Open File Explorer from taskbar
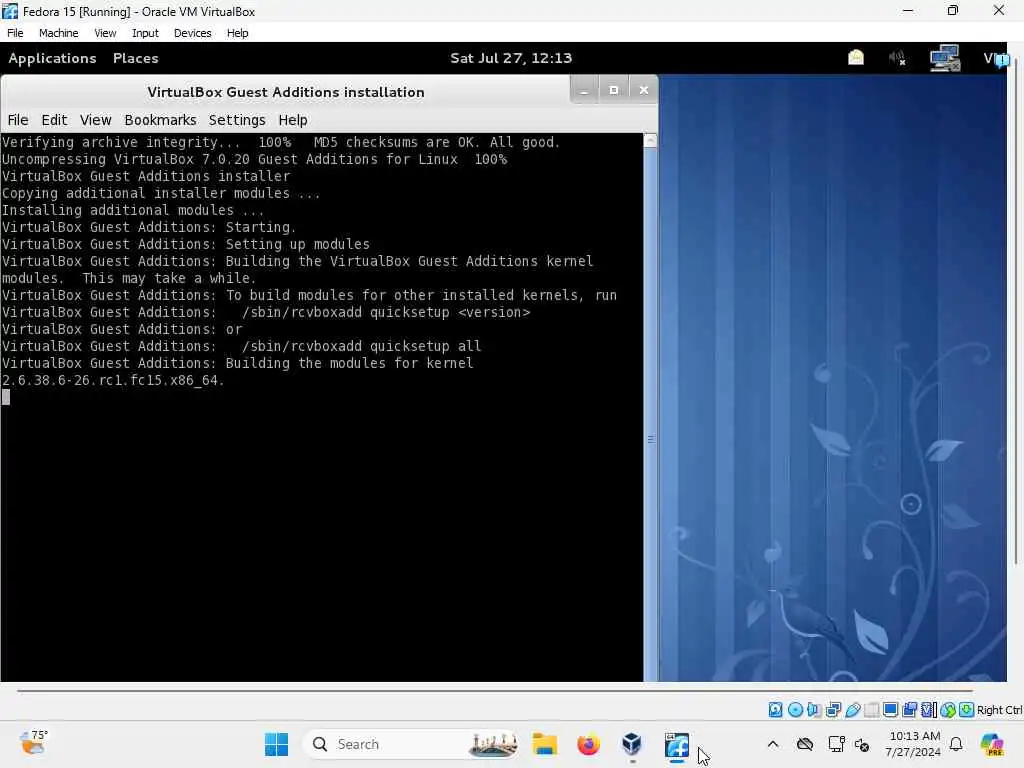1024x768 pixels. pos(544,744)
